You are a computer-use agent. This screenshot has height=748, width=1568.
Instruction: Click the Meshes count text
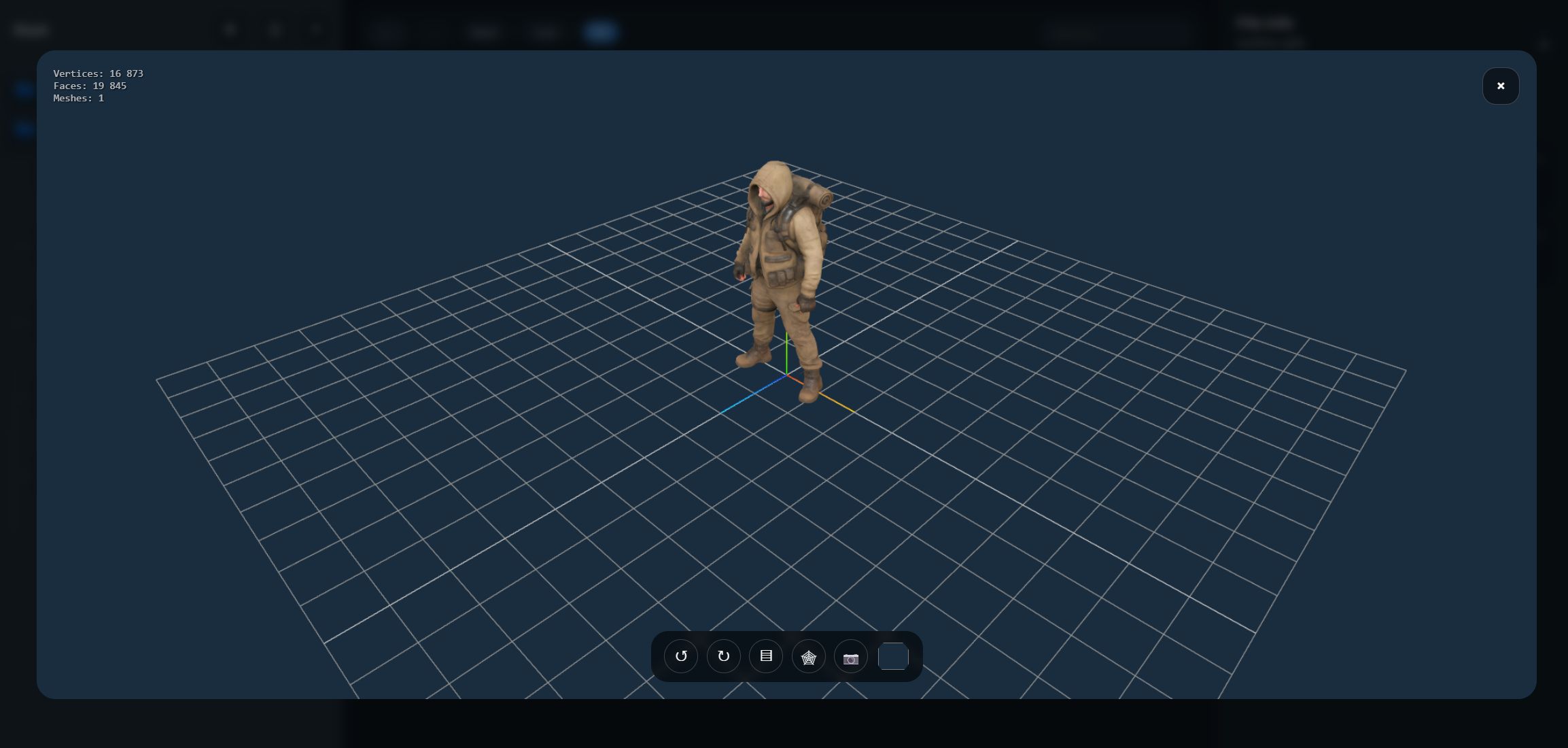[78, 98]
